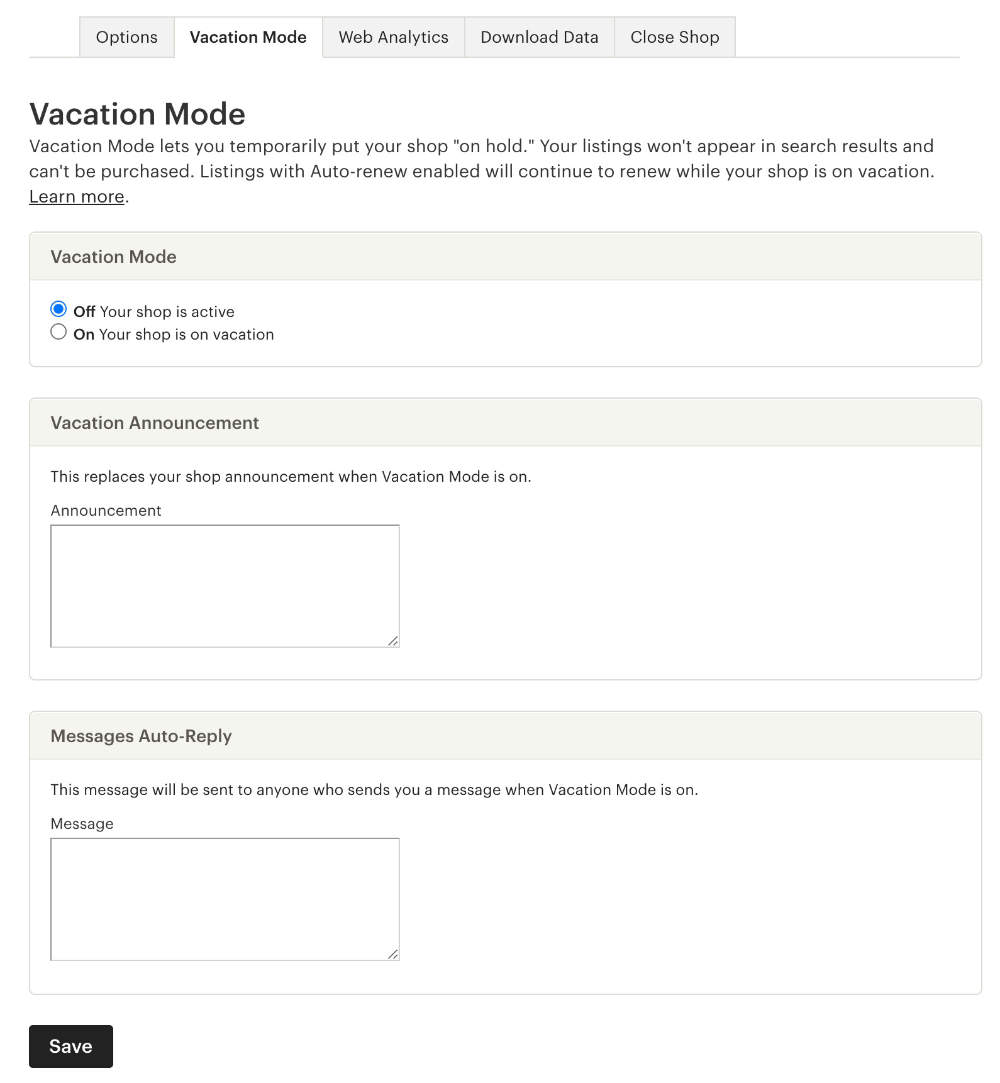The width and height of the screenshot is (1000, 1083).
Task: Click the Announcement textarea resize handle
Action: coord(394,642)
